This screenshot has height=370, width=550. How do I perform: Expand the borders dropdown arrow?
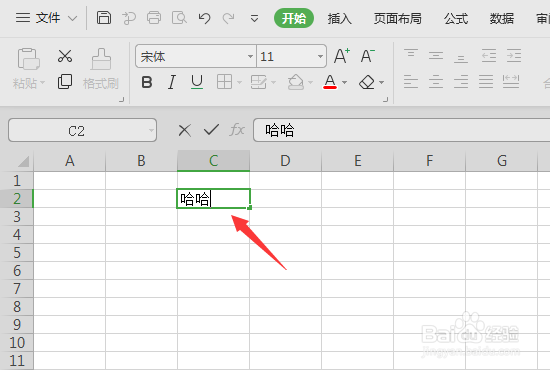pyautogui.click(x=240, y=82)
